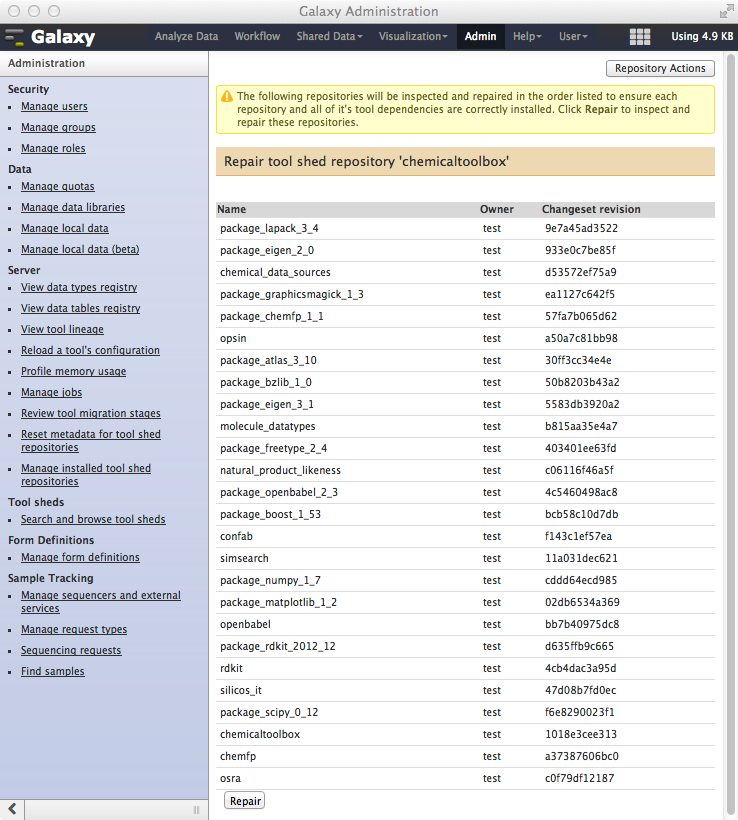Screen dimensions: 738x820
Task: Open Manage data libraries link
Action: point(73,207)
